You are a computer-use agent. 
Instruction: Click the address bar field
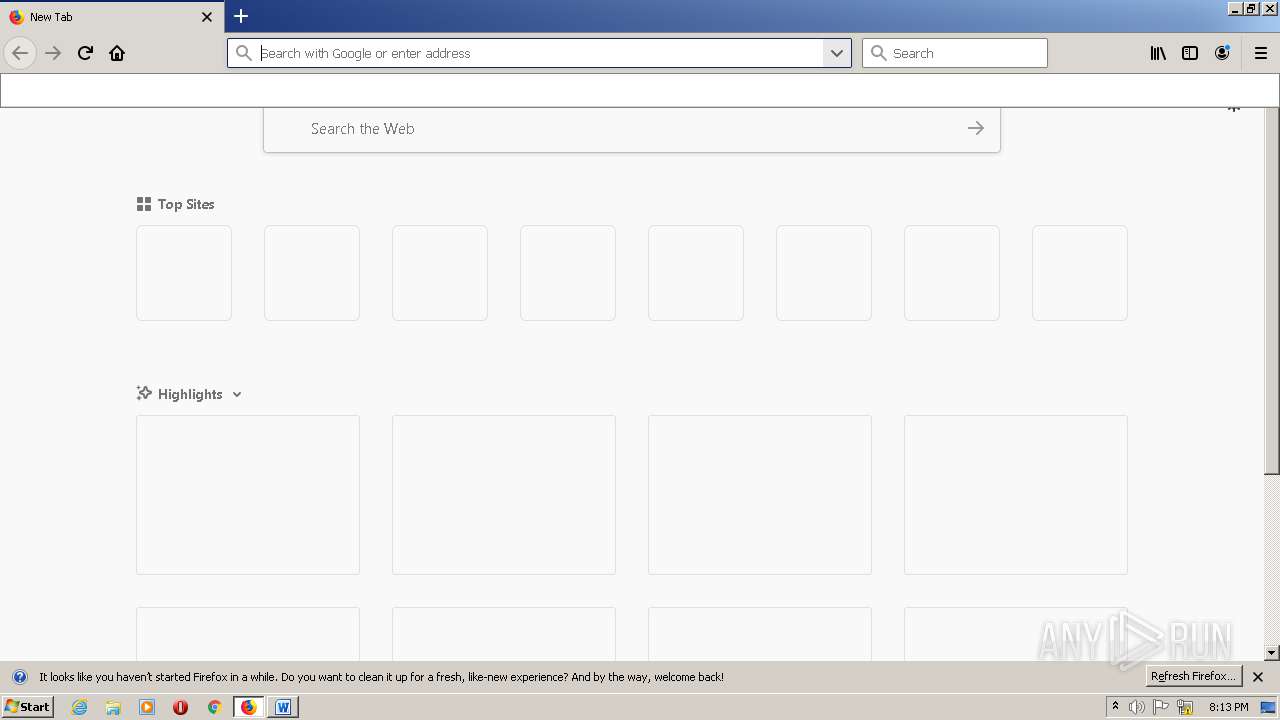pos(540,53)
